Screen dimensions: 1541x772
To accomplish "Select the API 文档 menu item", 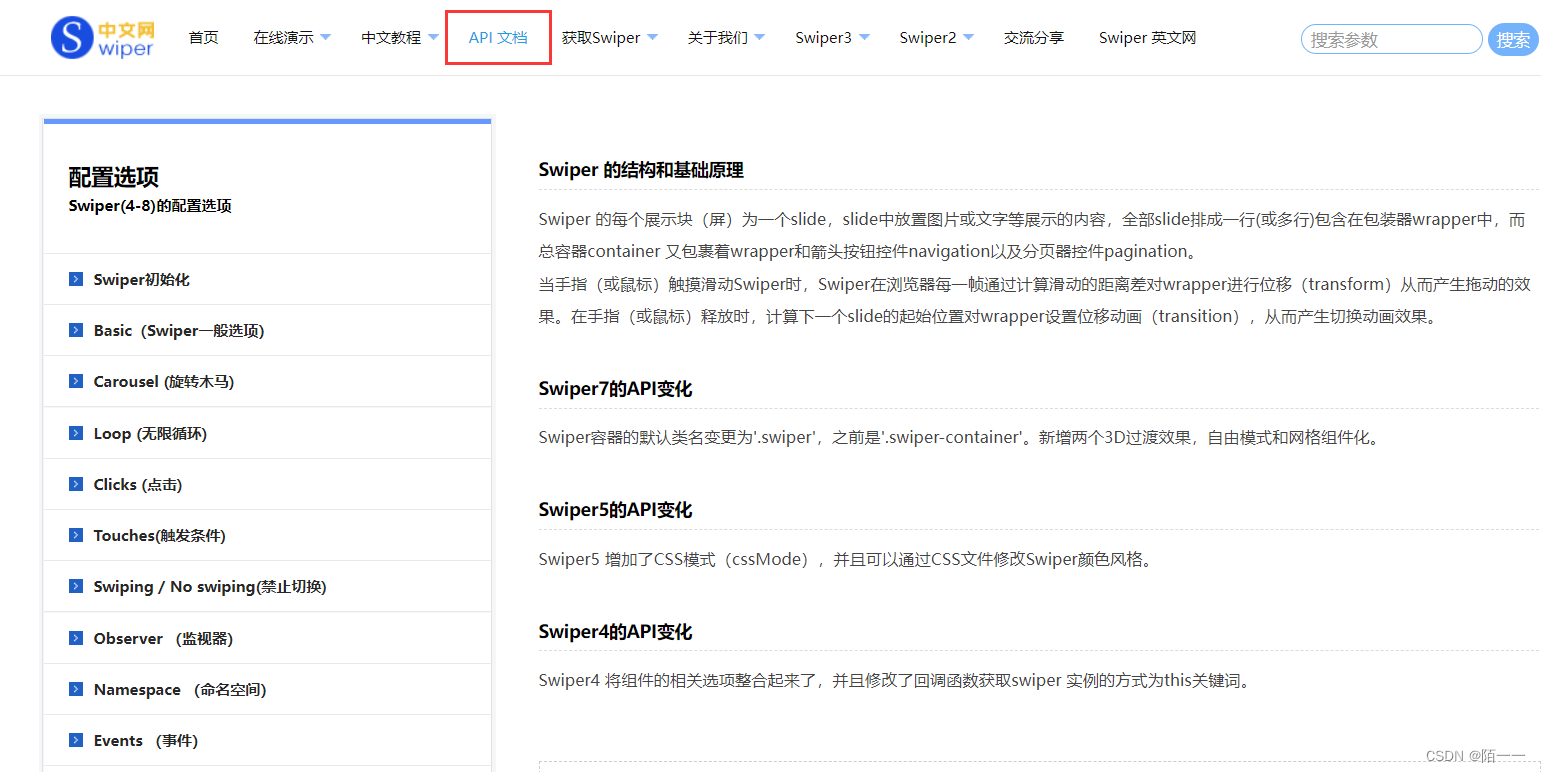I will click(x=498, y=38).
